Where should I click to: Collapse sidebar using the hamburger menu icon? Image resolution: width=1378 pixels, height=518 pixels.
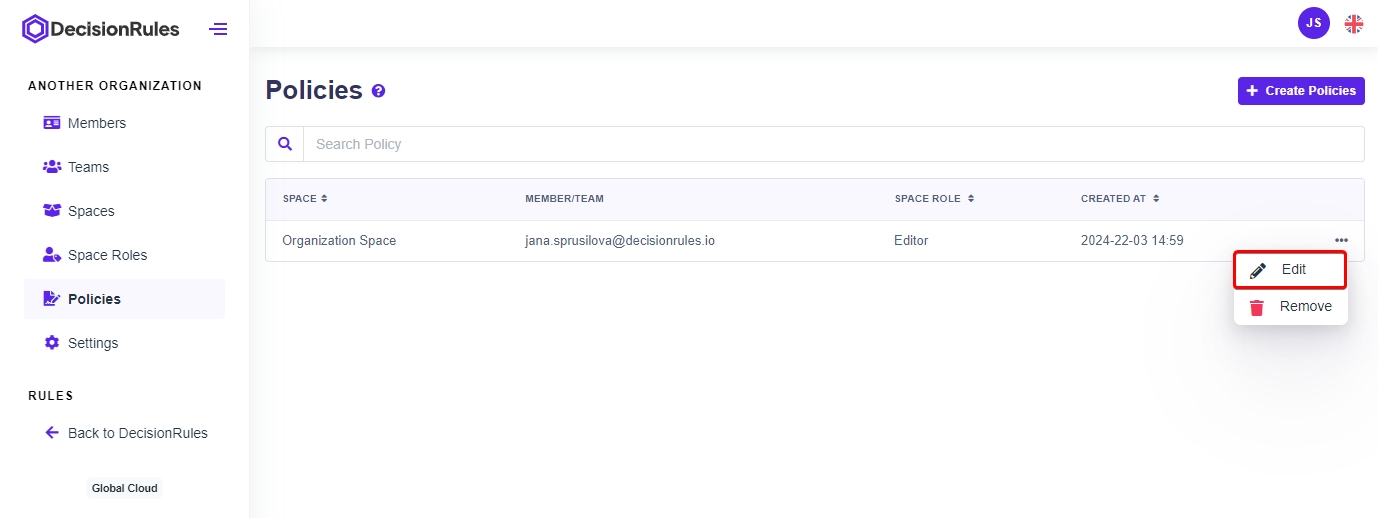coord(218,29)
